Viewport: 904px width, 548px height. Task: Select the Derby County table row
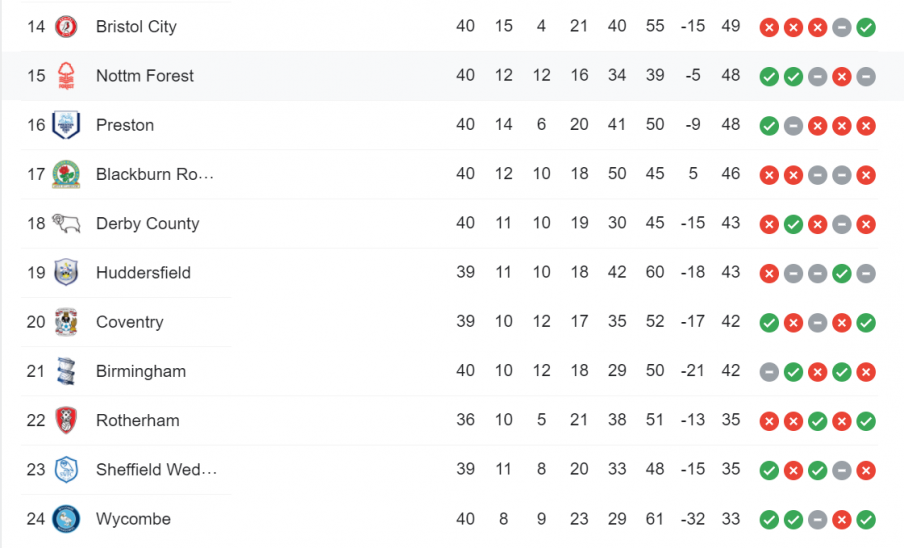coord(450,224)
